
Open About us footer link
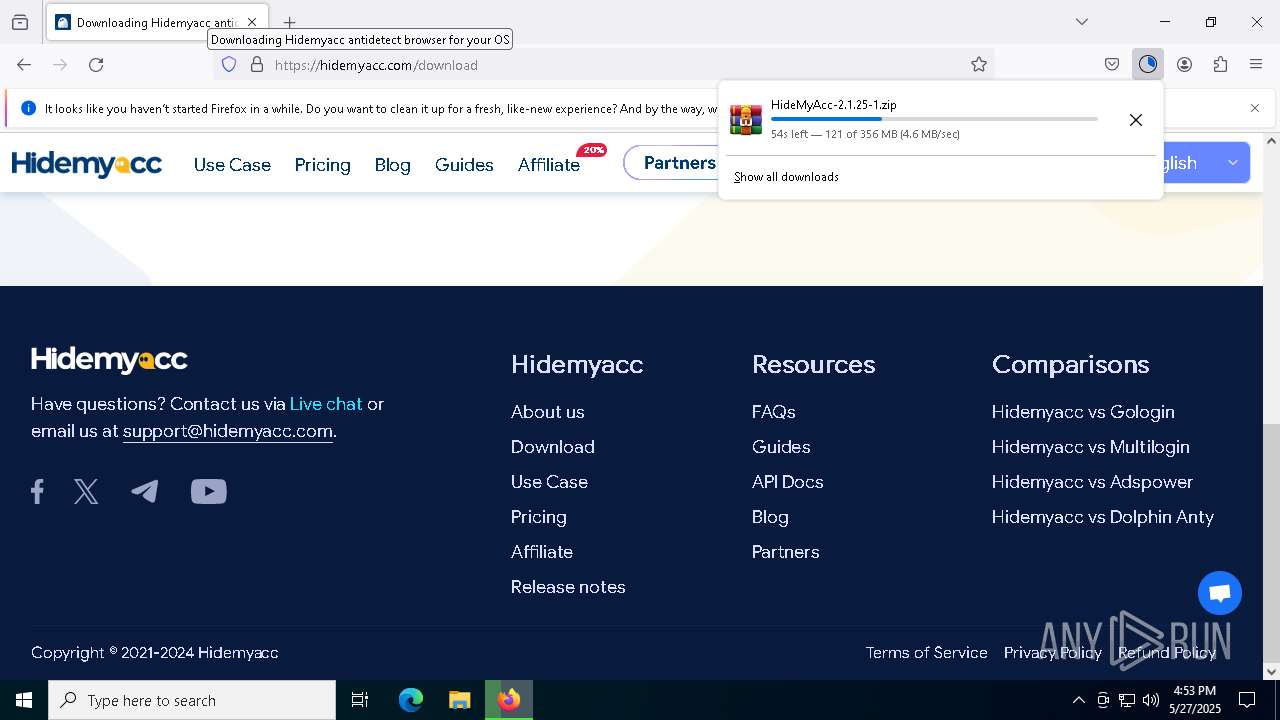point(548,412)
